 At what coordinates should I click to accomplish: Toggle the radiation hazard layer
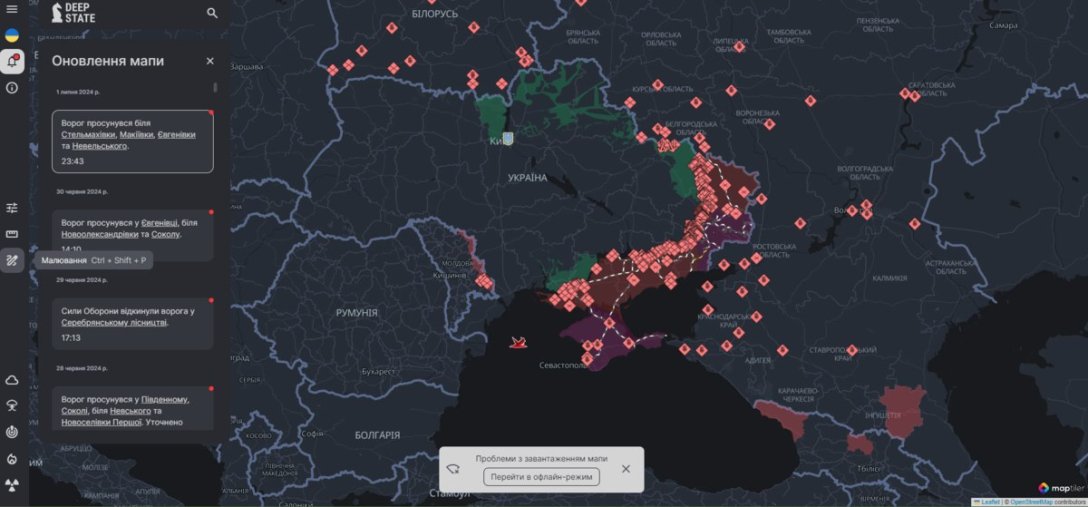point(12,485)
